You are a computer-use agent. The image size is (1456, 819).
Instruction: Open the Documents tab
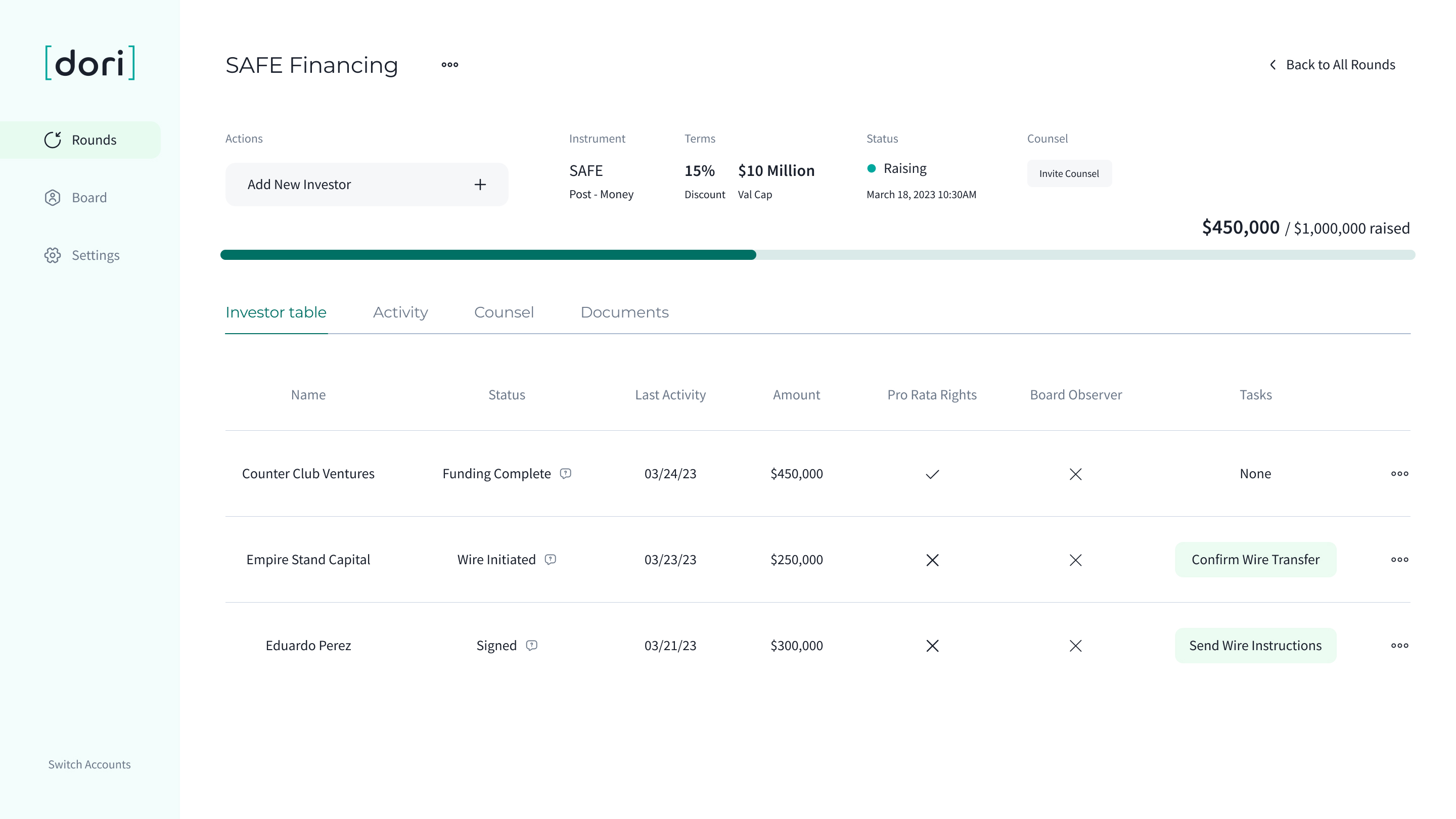click(x=624, y=312)
